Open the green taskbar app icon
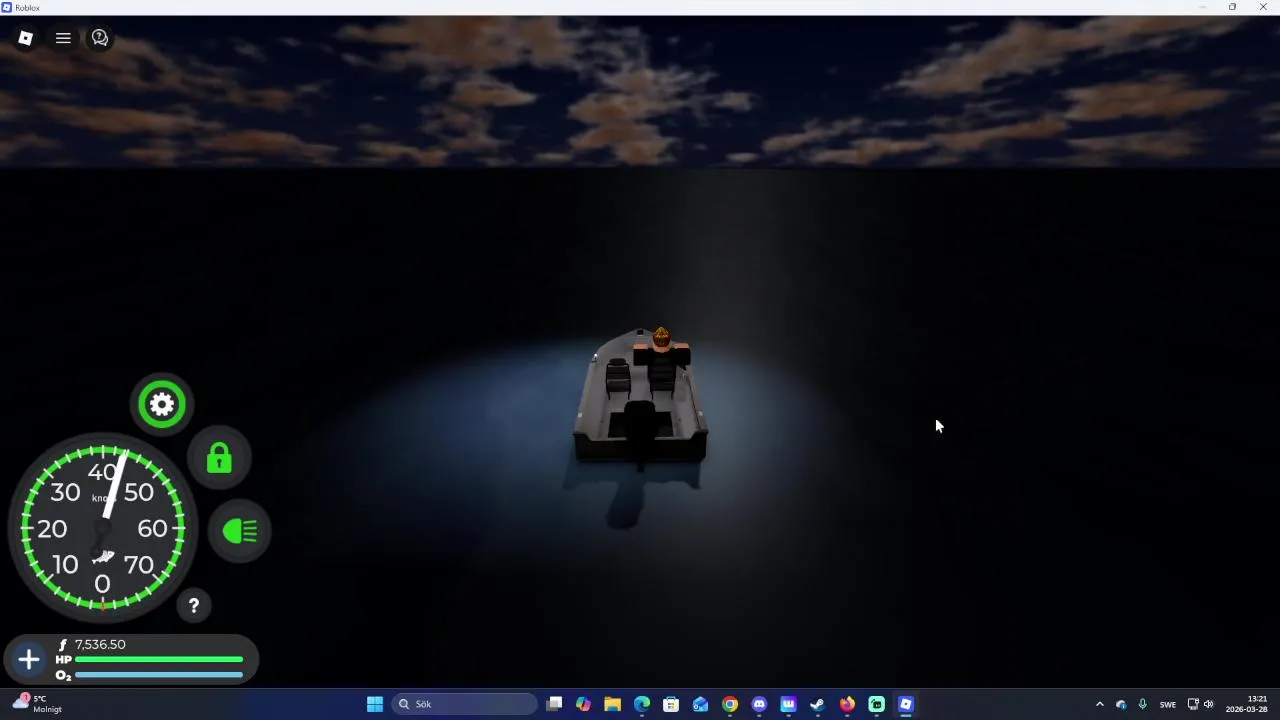The height and width of the screenshot is (720, 1280). point(876,704)
